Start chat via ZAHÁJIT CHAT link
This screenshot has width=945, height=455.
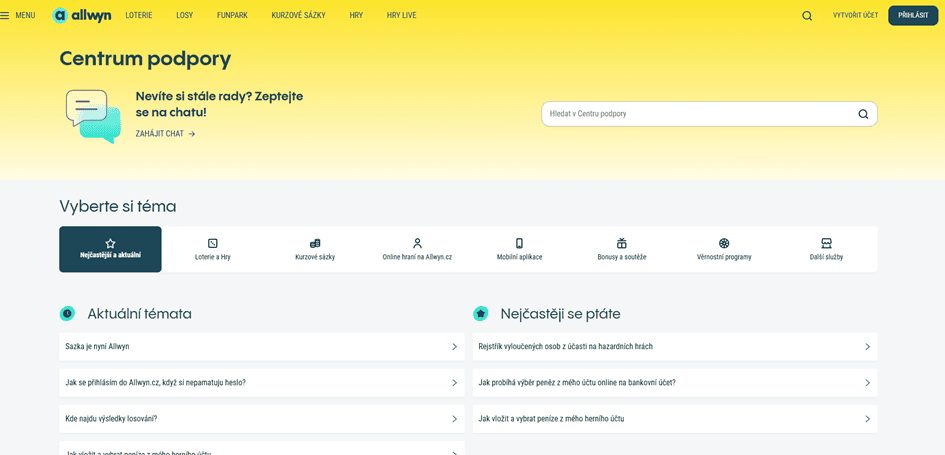point(165,134)
